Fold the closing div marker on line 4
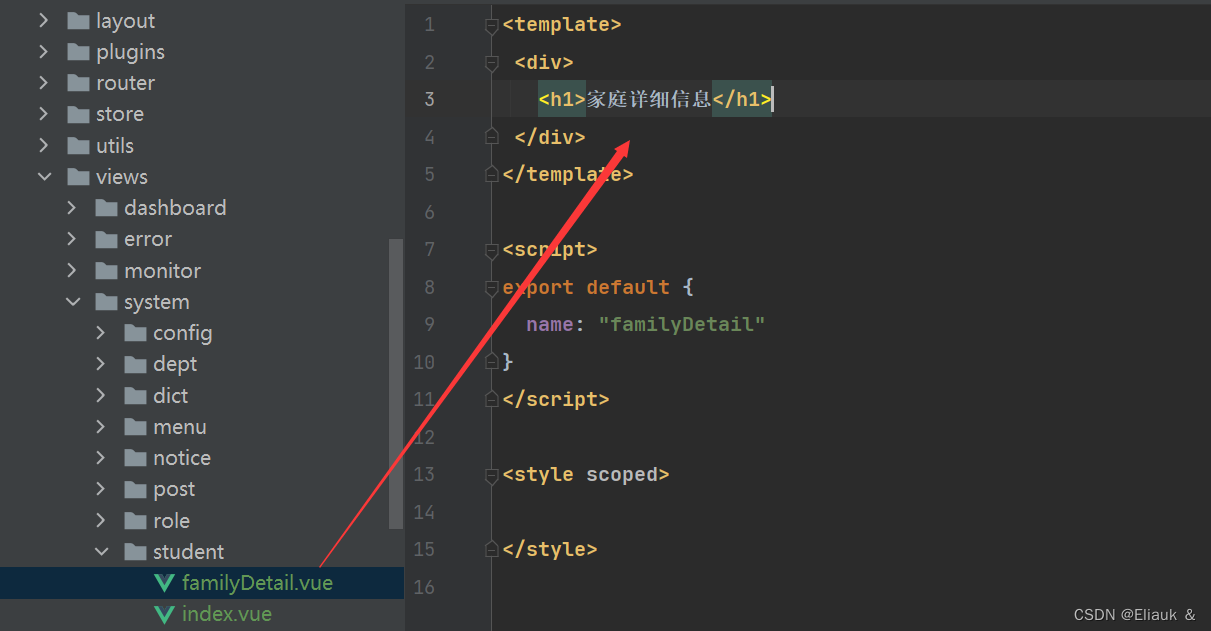Screen dimensions: 1211x631 (x=491, y=136)
